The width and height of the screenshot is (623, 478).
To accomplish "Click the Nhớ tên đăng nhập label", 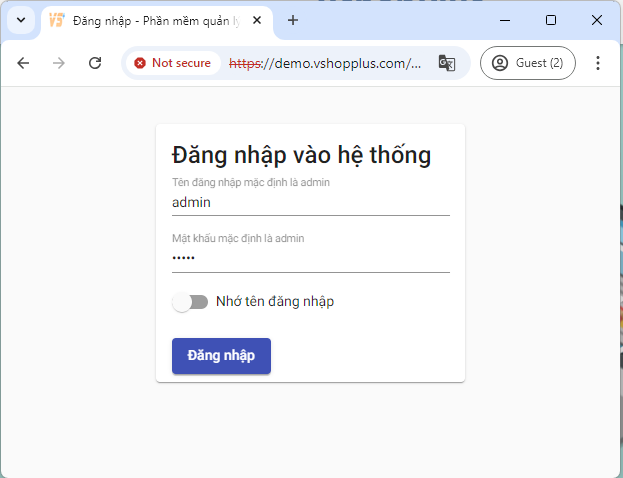I will [275, 302].
